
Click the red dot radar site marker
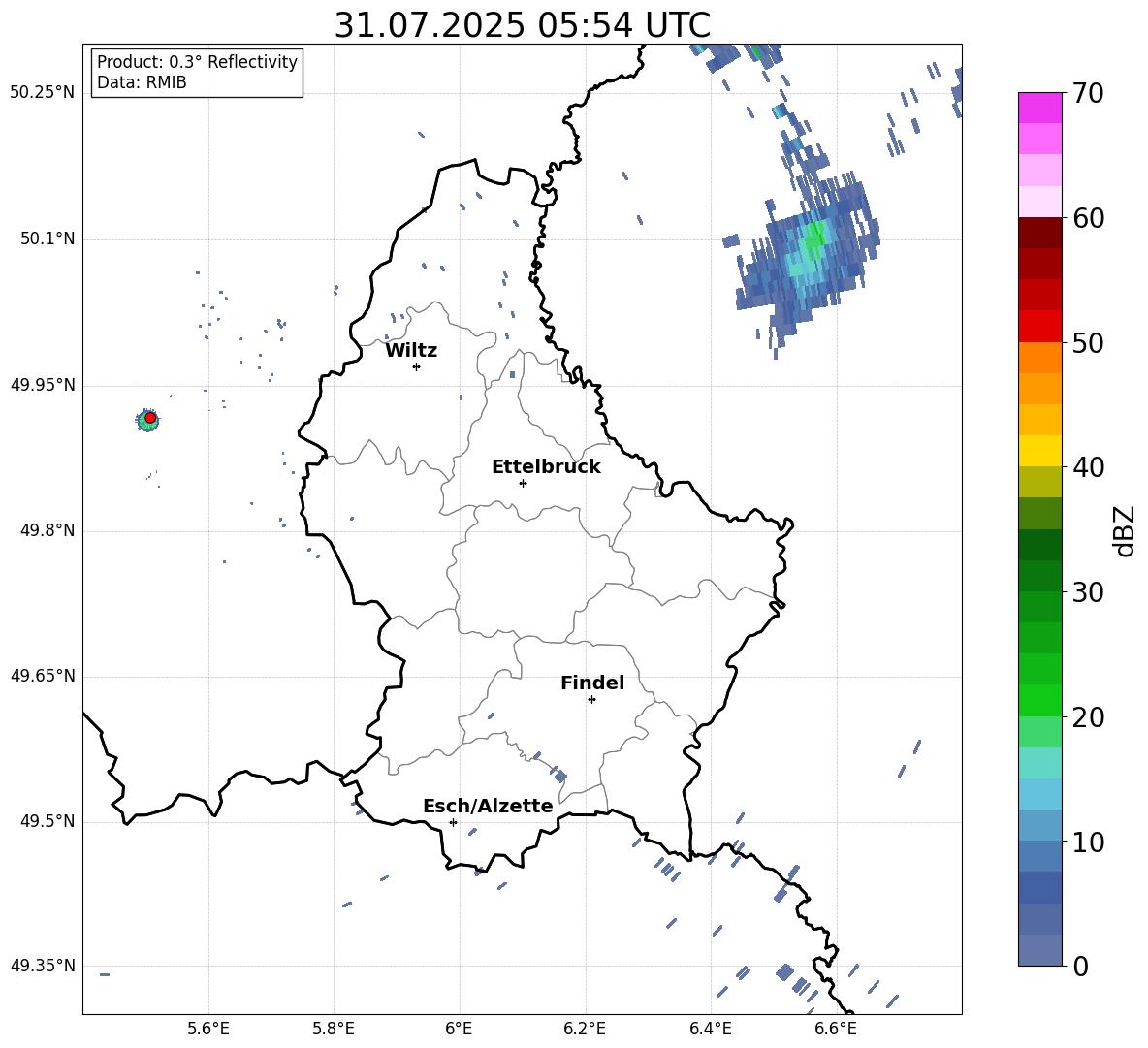tap(150, 418)
